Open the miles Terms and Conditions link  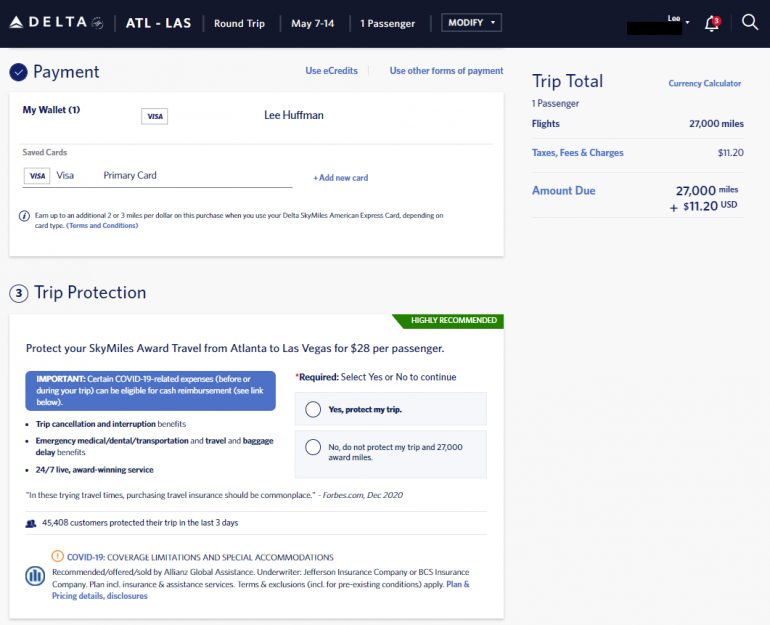point(102,226)
